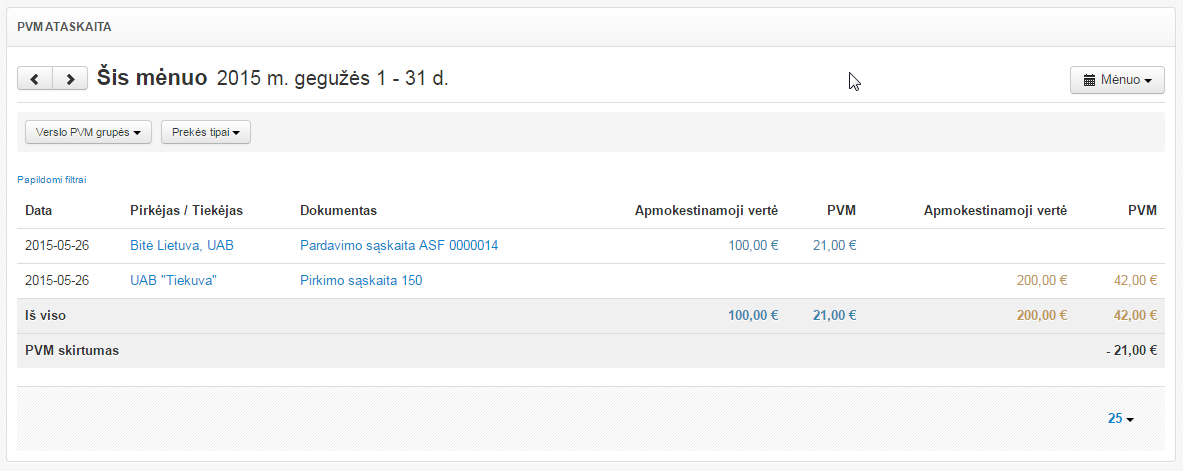This screenshot has height=471, width=1183.
Task: Click the Dokumentas column header
Action: 338,210
